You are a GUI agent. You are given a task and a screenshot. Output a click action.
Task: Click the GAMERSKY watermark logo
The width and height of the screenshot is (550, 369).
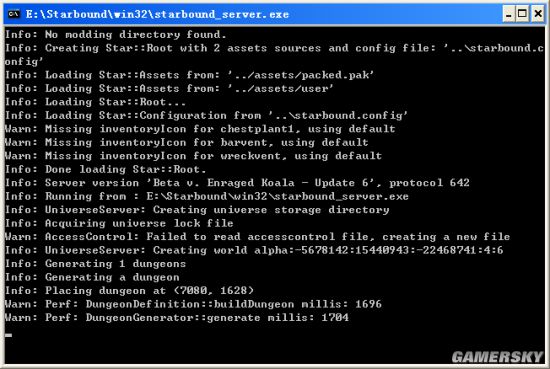coord(497,357)
